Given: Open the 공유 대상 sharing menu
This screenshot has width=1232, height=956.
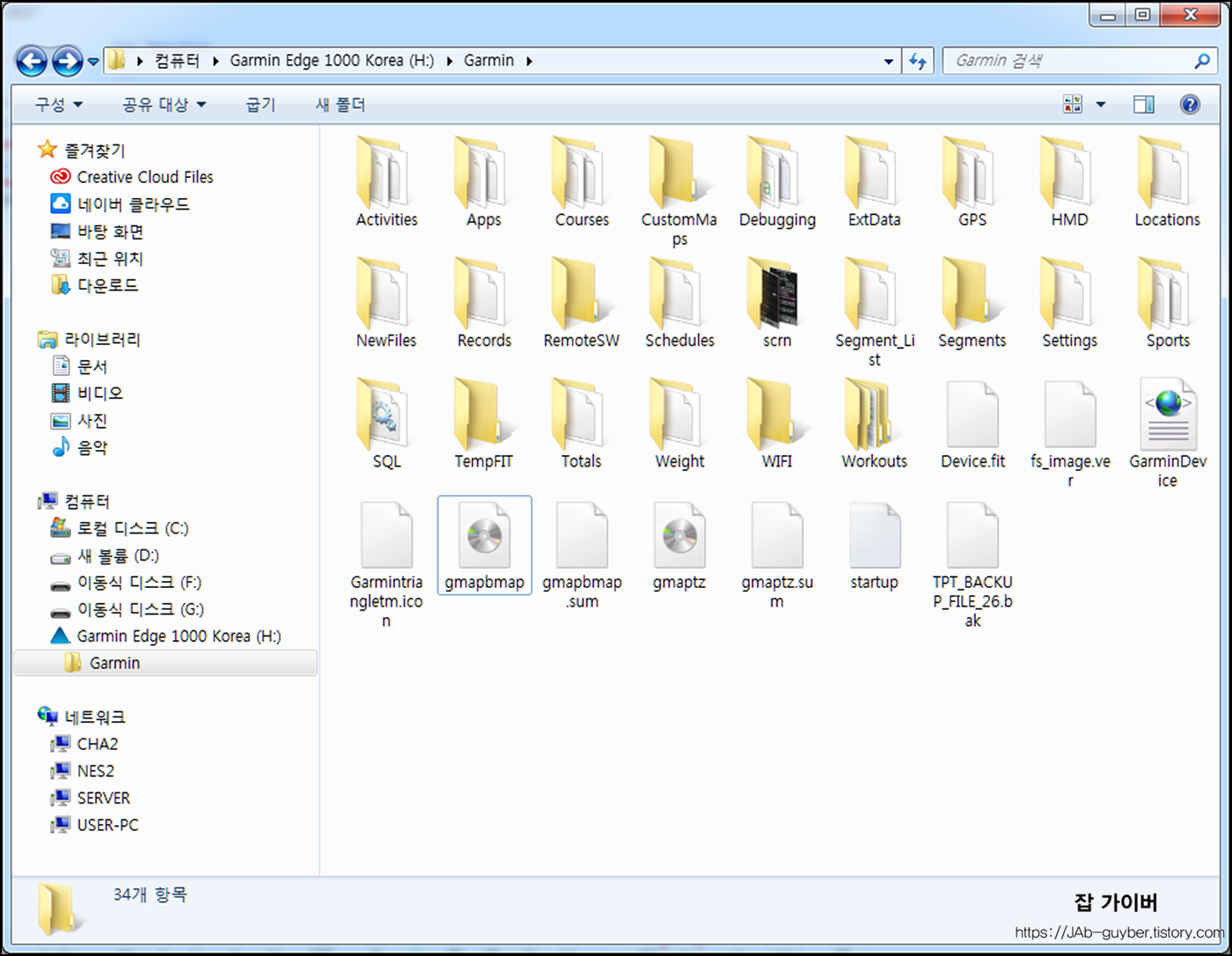Looking at the screenshot, I should tap(163, 104).
